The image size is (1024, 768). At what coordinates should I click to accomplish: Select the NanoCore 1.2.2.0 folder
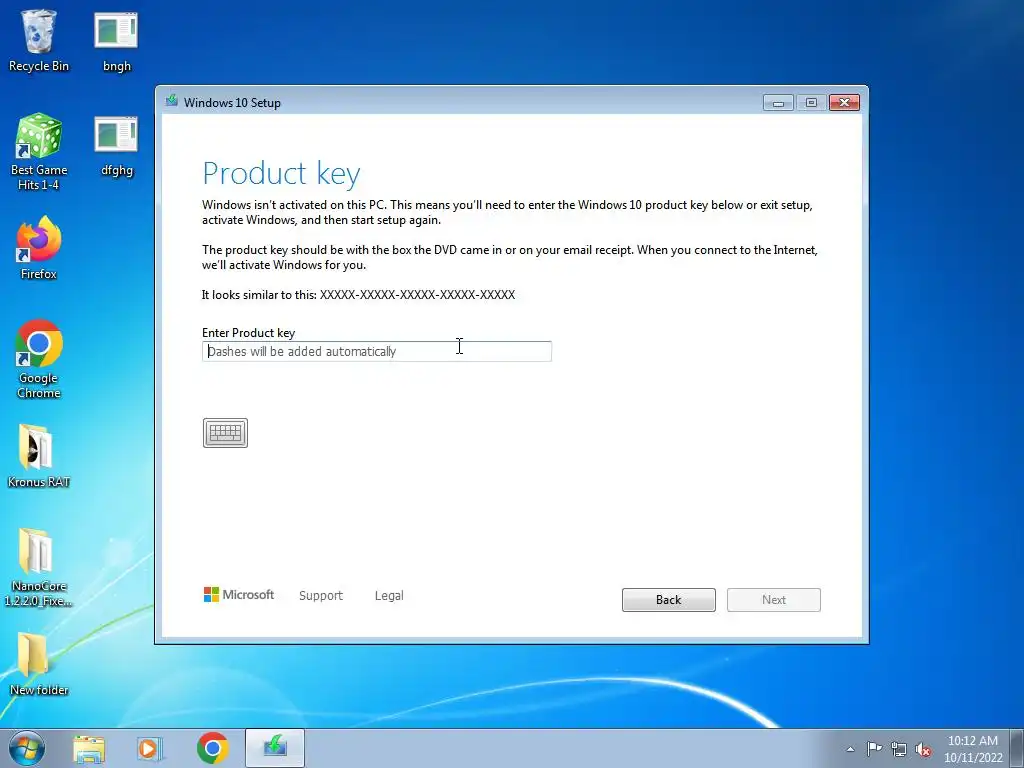point(39,567)
